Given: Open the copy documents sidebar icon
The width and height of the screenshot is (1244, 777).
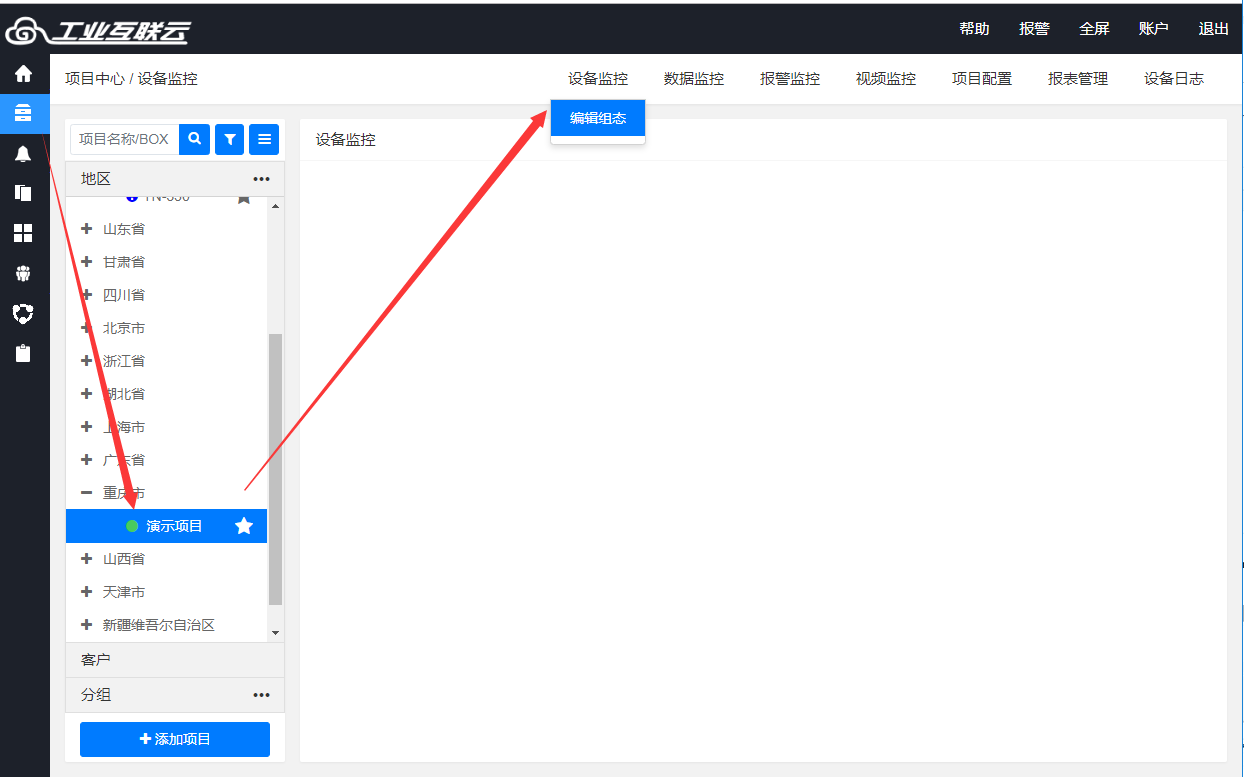Looking at the screenshot, I should pos(23,193).
